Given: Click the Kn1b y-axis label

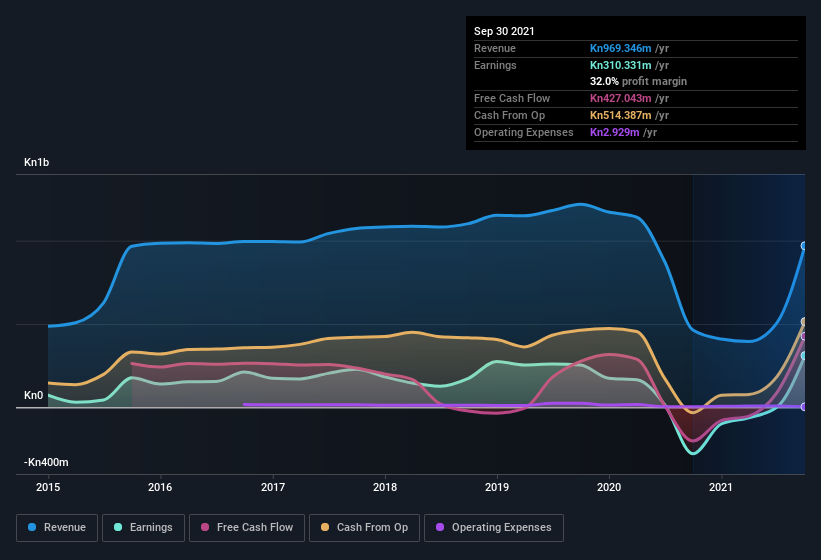Looking at the screenshot, I should [x=37, y=162].
